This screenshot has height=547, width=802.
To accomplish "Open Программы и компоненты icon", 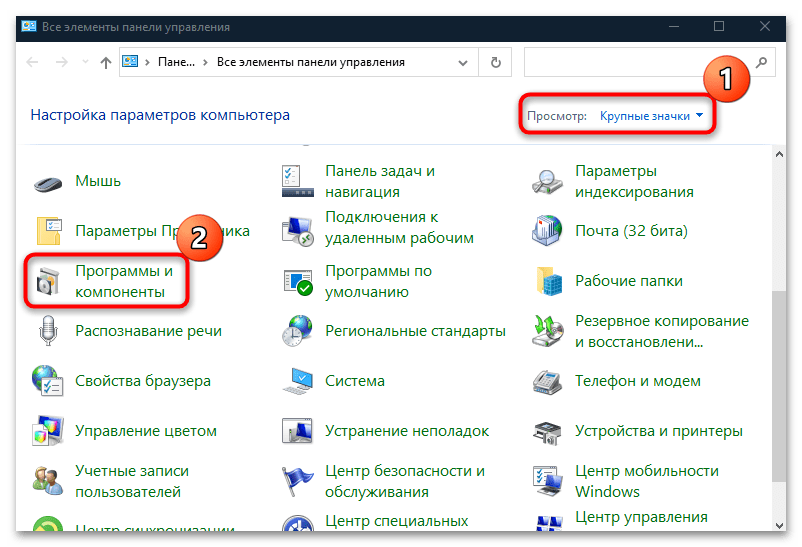I will click(x=49, y=281).
